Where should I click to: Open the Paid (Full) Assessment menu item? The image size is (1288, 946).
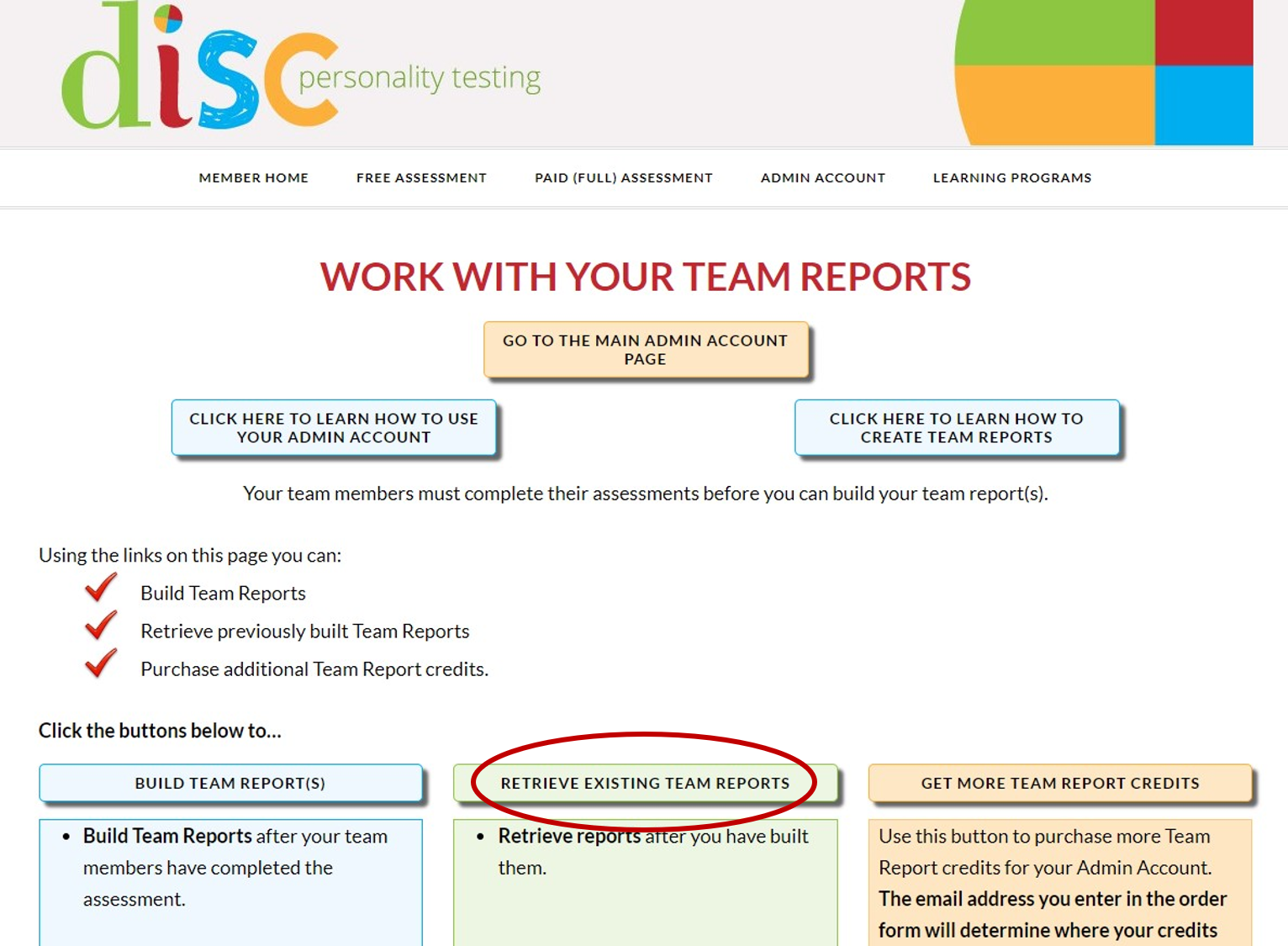coord(624,178)
